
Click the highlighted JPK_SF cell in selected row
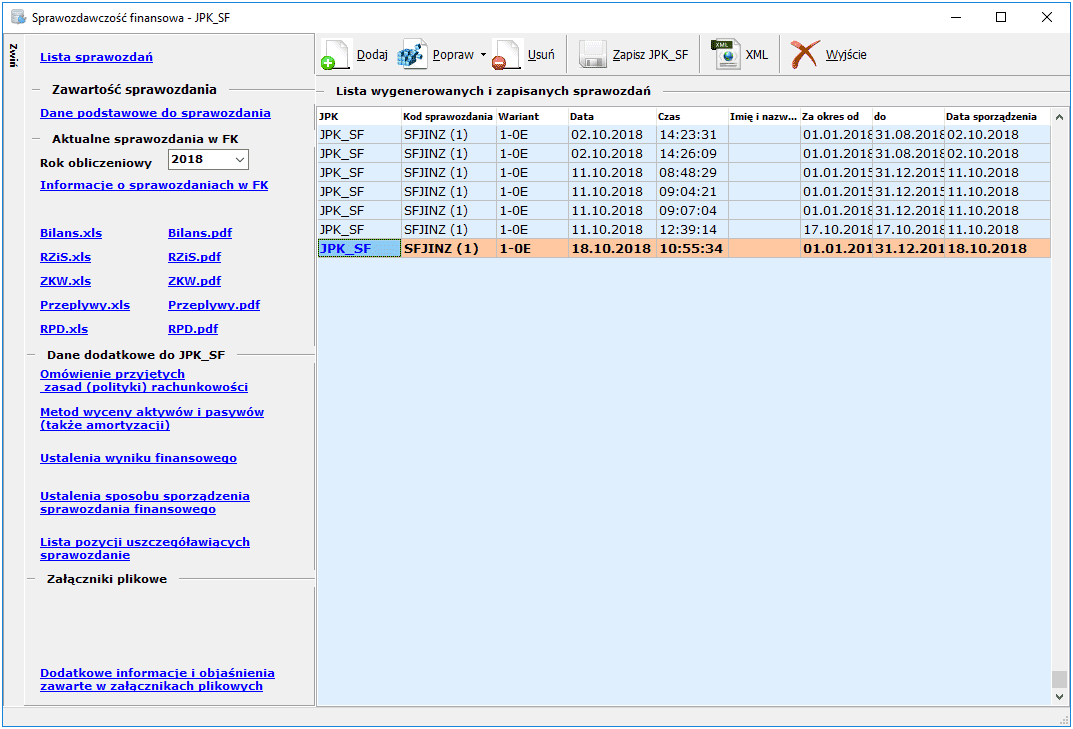[x=359, y=248]
